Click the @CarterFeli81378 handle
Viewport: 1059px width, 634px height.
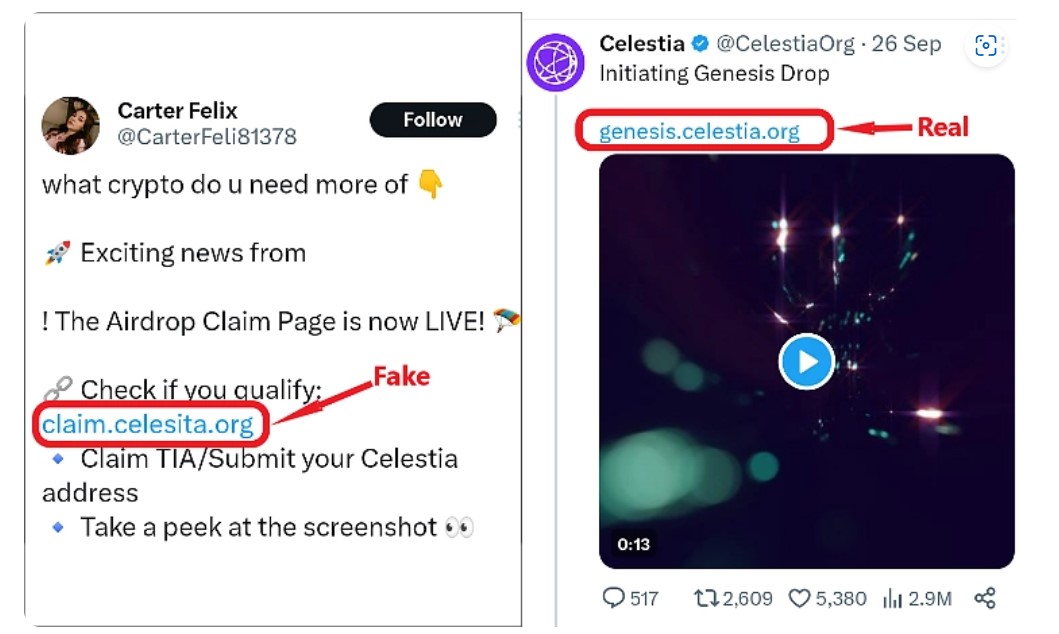tap(207, 137)
